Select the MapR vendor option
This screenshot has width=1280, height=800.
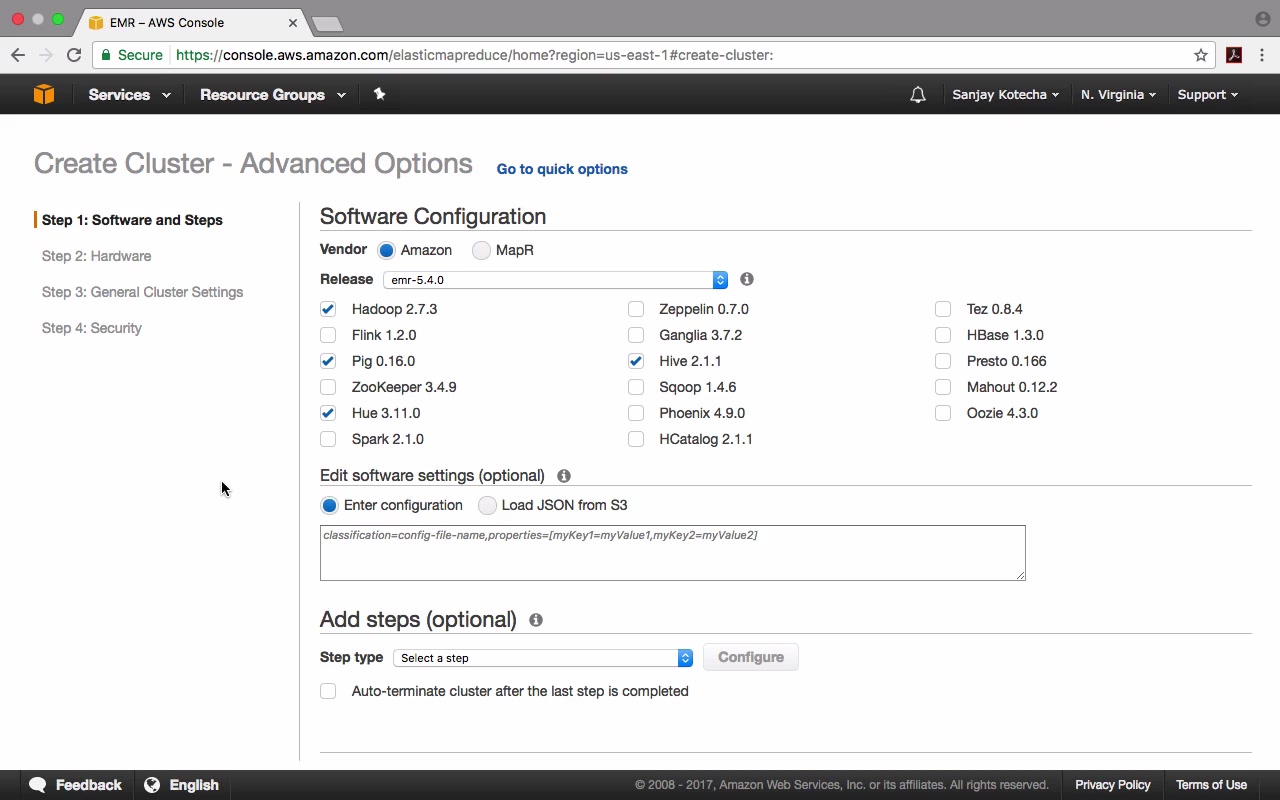click(x=482, y=250)
